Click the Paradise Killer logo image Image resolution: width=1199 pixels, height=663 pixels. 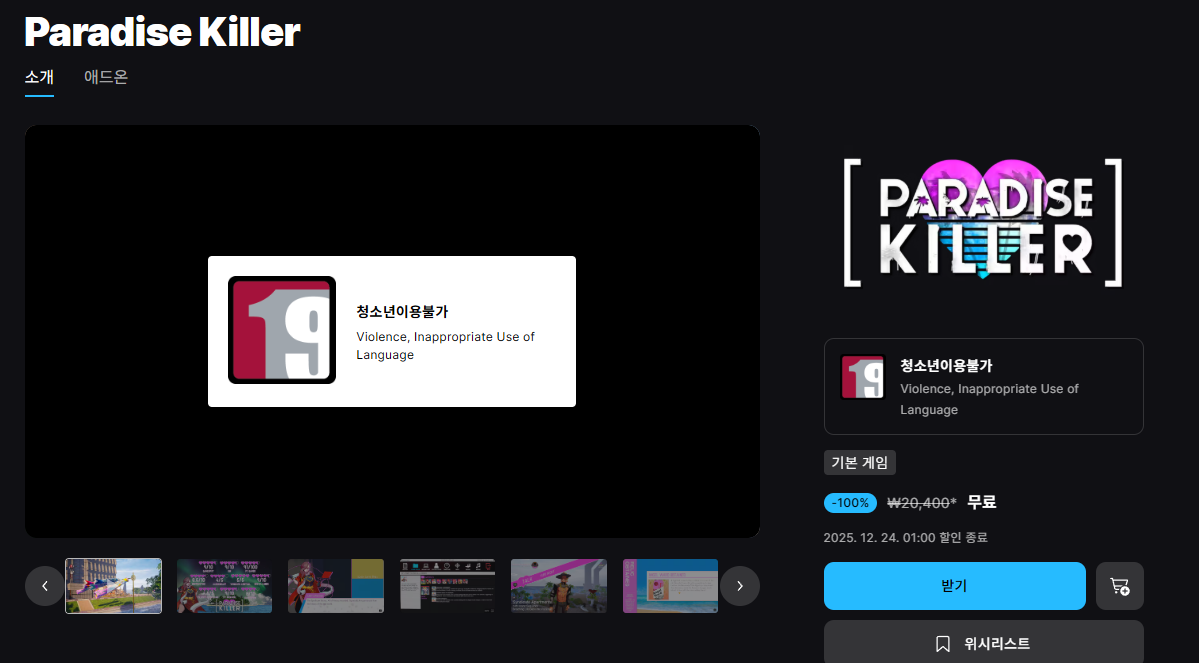tap(983, 223)
